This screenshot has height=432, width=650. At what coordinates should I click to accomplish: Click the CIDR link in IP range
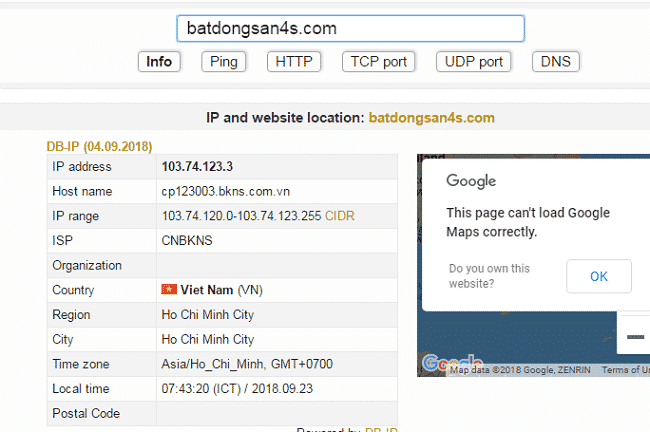(340, 216)
